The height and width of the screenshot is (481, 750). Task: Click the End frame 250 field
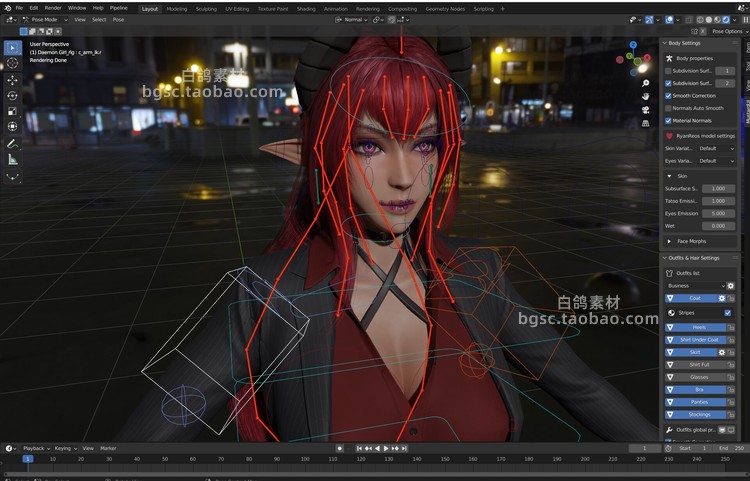coord(732,448)
